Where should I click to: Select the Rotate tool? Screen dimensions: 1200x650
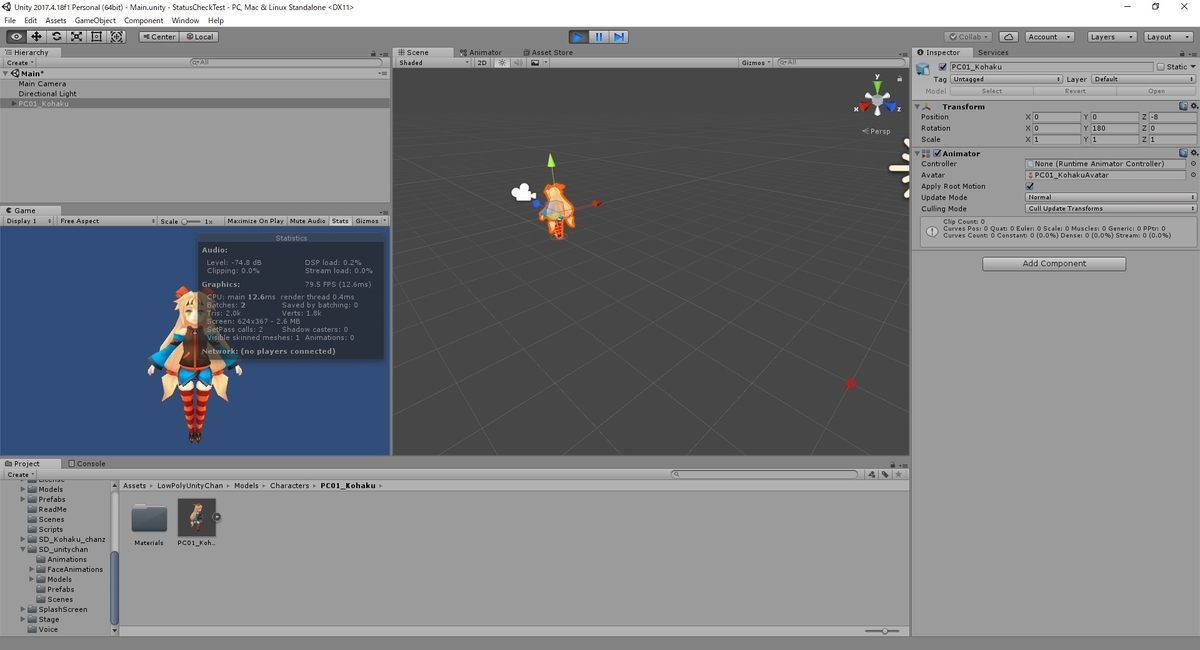pos(56,37)
